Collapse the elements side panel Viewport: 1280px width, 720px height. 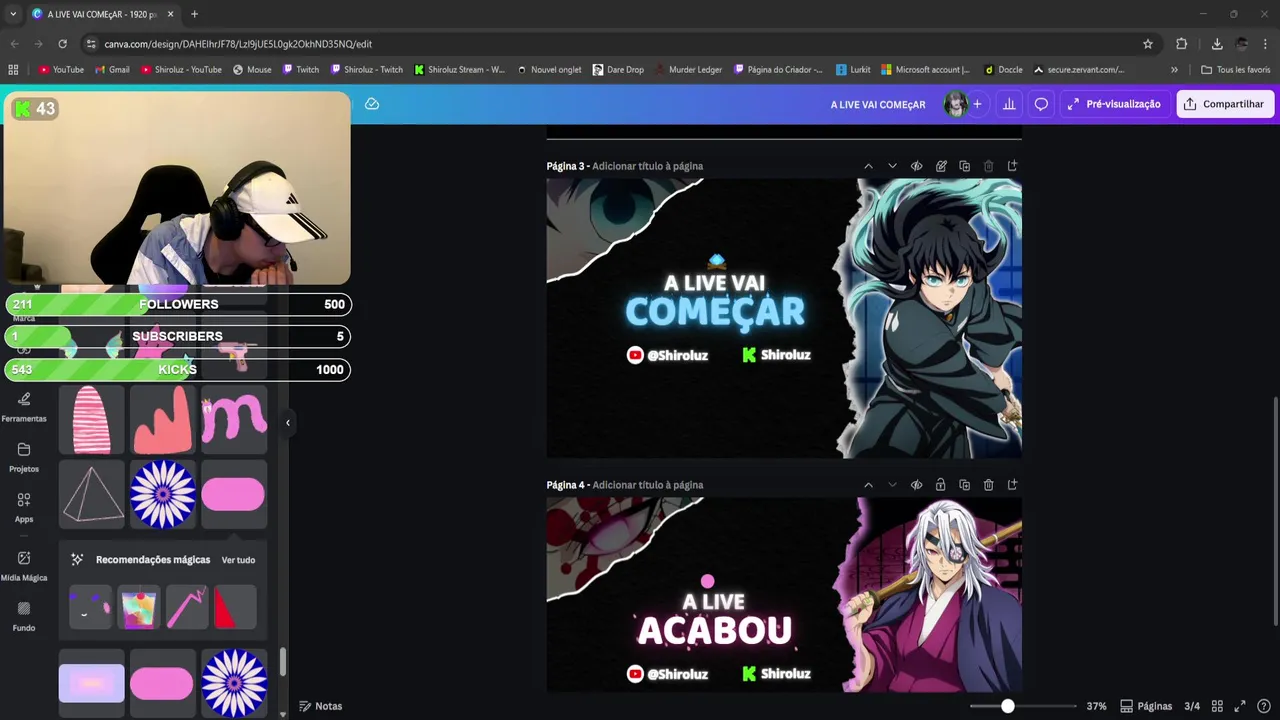click(287, 423)
